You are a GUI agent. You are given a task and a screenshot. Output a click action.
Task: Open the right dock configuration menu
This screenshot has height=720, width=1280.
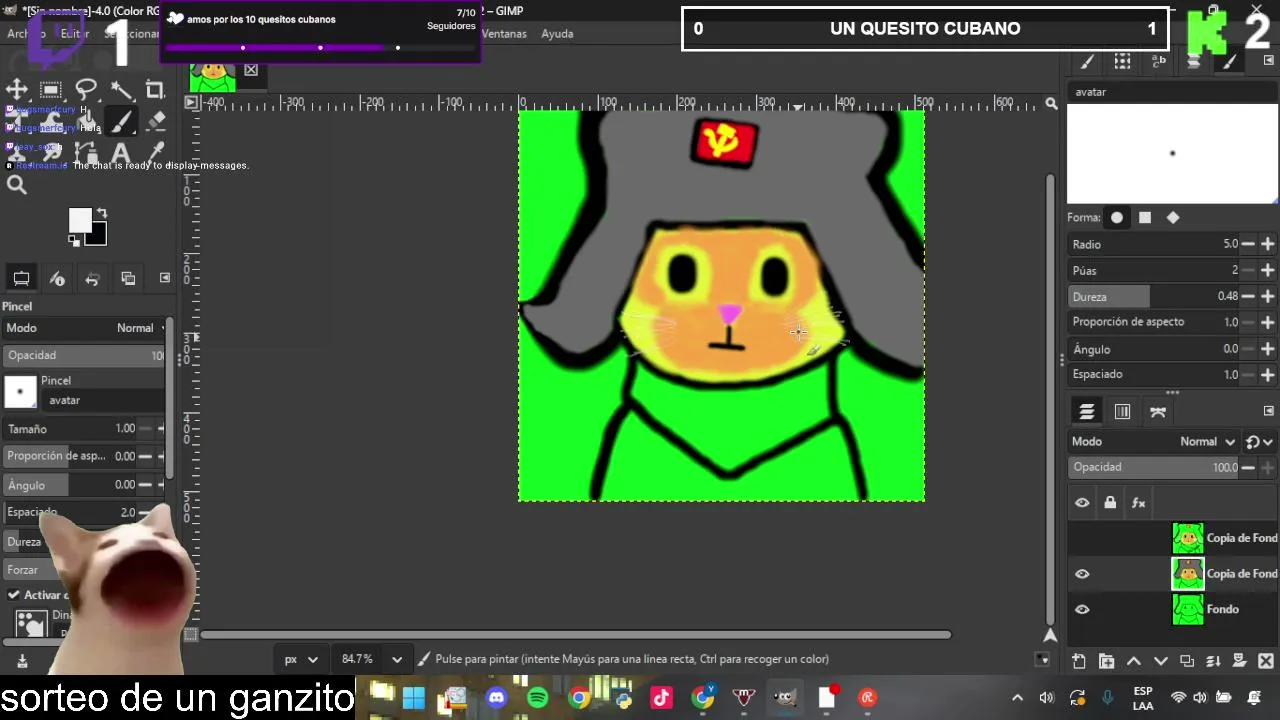pos(1269,60)
